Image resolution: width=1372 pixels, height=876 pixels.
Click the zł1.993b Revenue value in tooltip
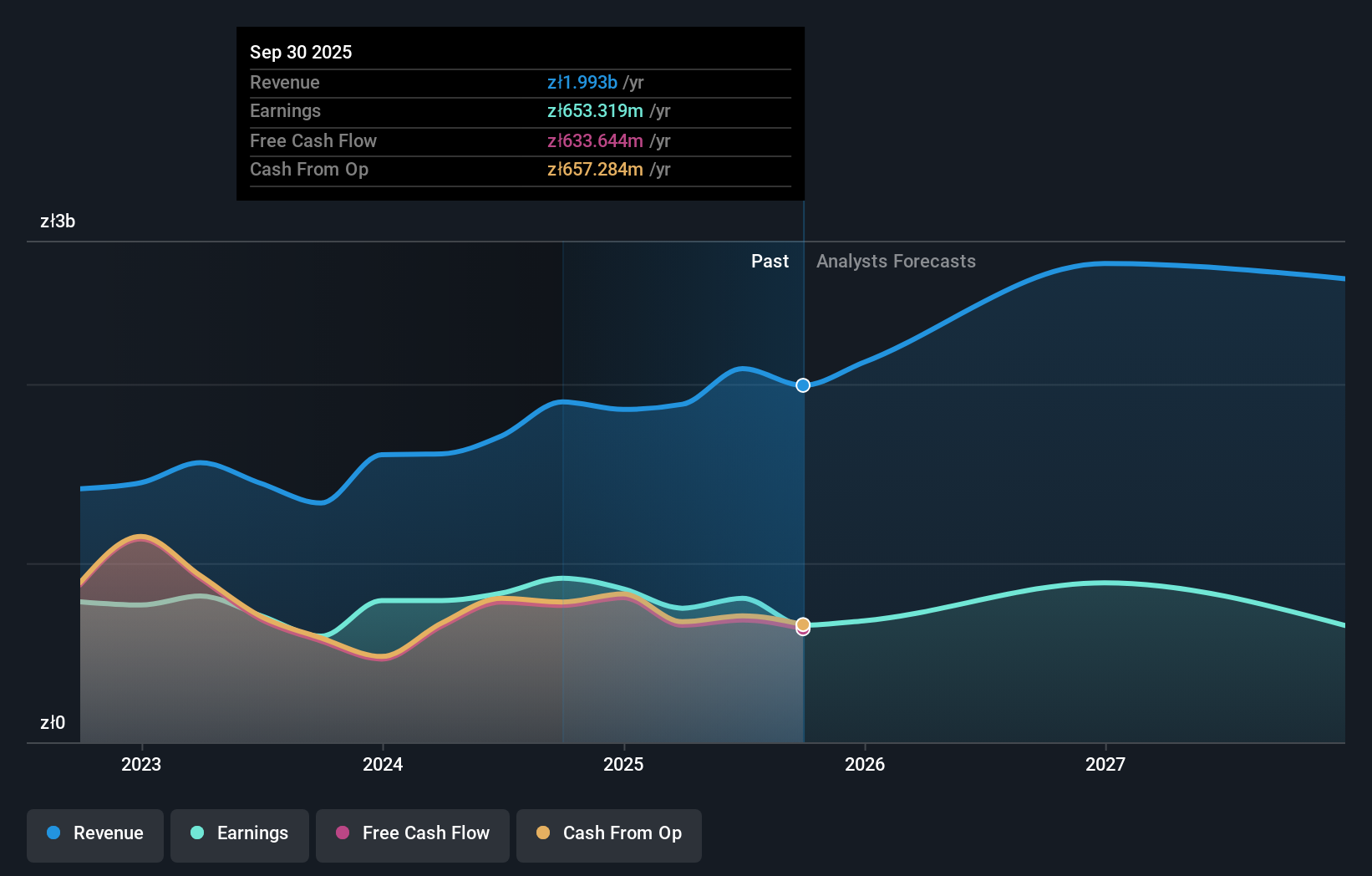pyautogui.click(x=581, y=82)
